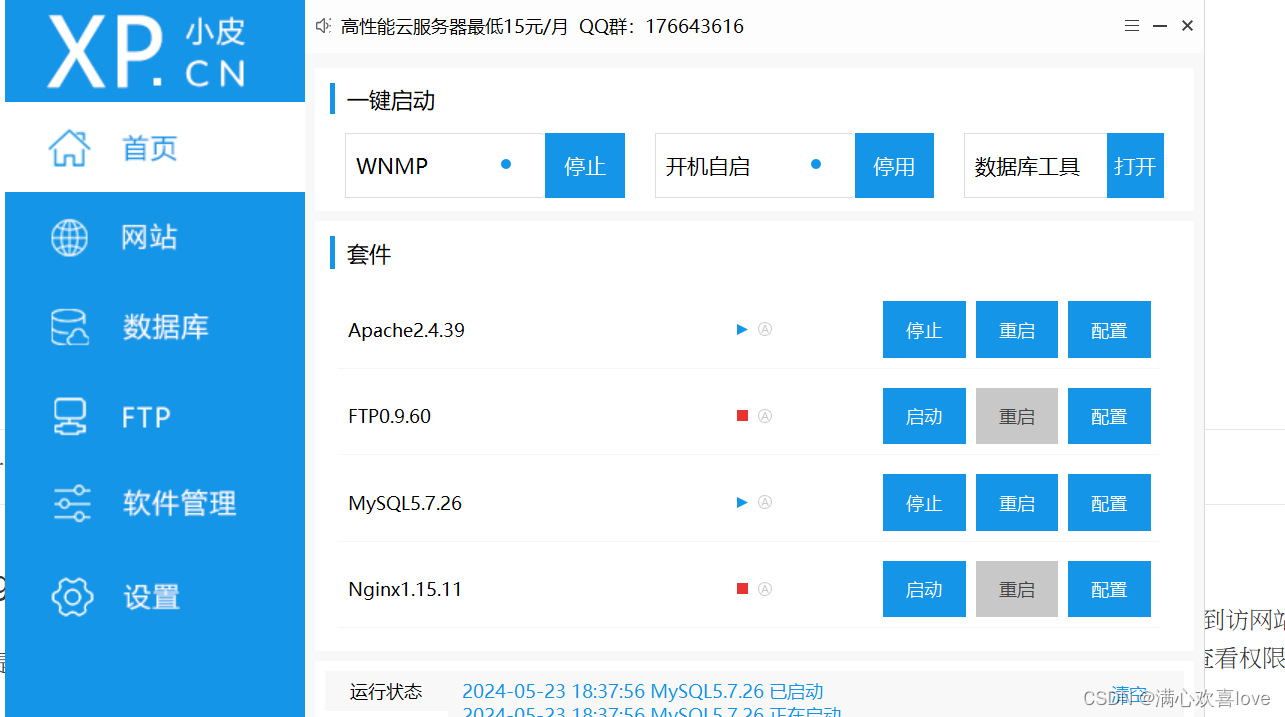Image resolution: width=1285 pixels, height=717 pixels.
Task: Select the MySQL5.7.26 row label
Action: click(x=405, y=503)
